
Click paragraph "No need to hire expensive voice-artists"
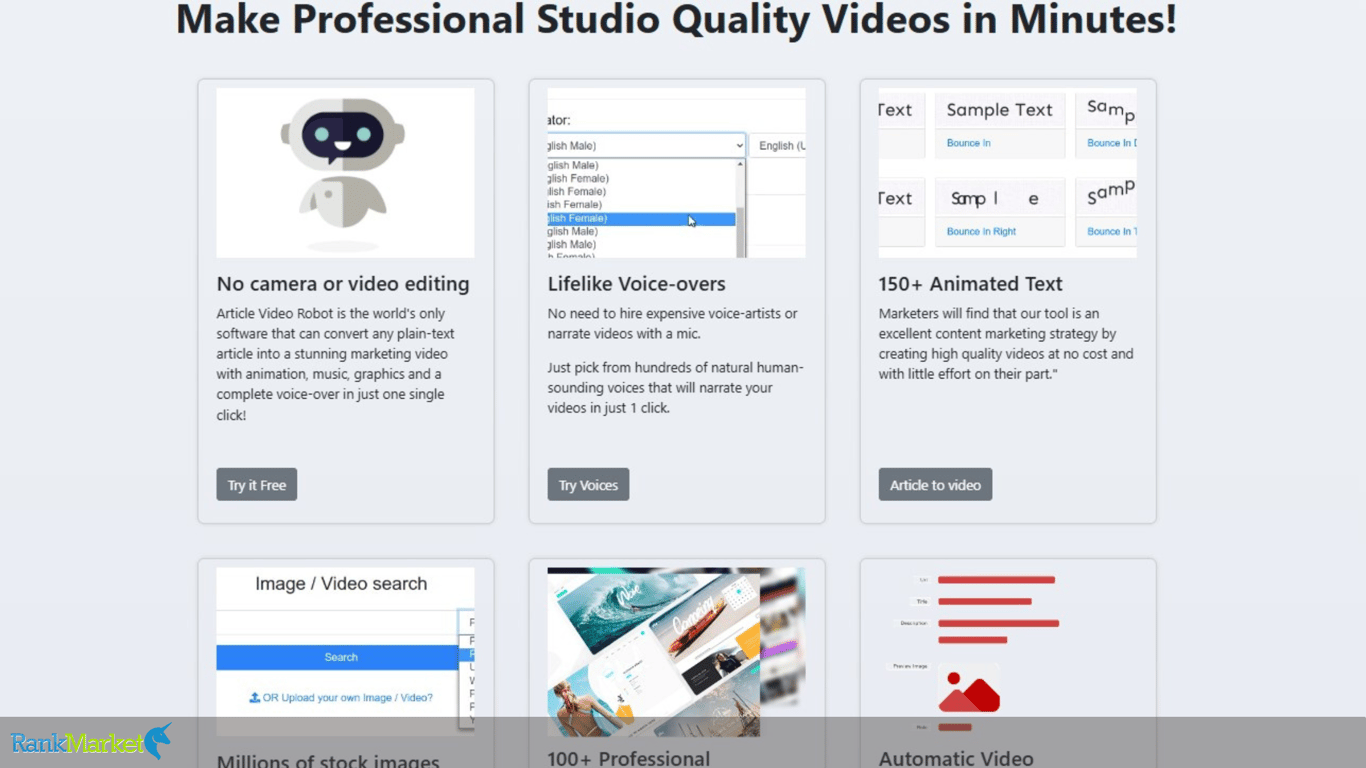coord(672,324)
